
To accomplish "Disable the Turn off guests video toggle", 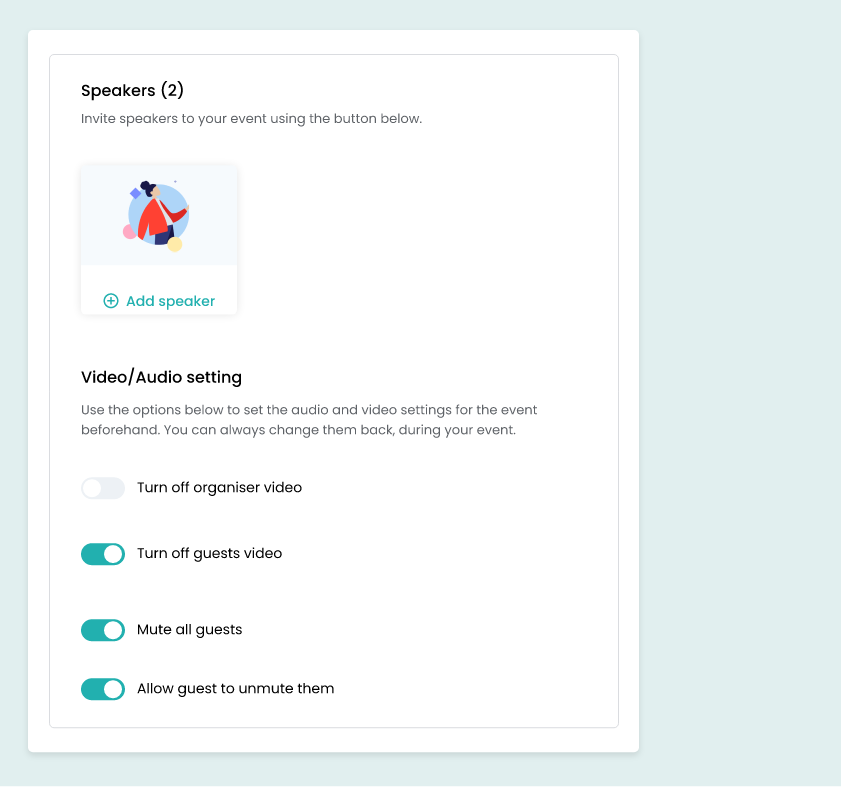I will pyautogui.click(x=103, y=554).
